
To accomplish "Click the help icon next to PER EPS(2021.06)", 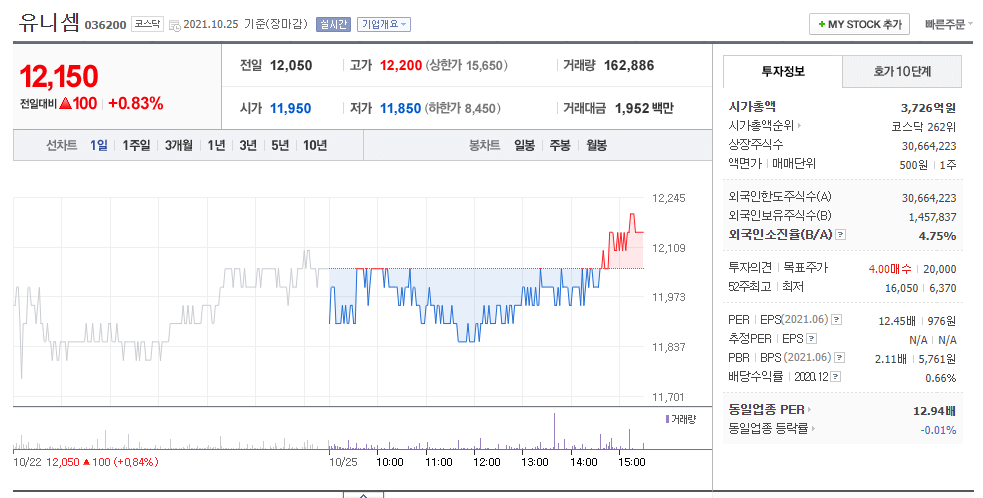I will [836, 320].
